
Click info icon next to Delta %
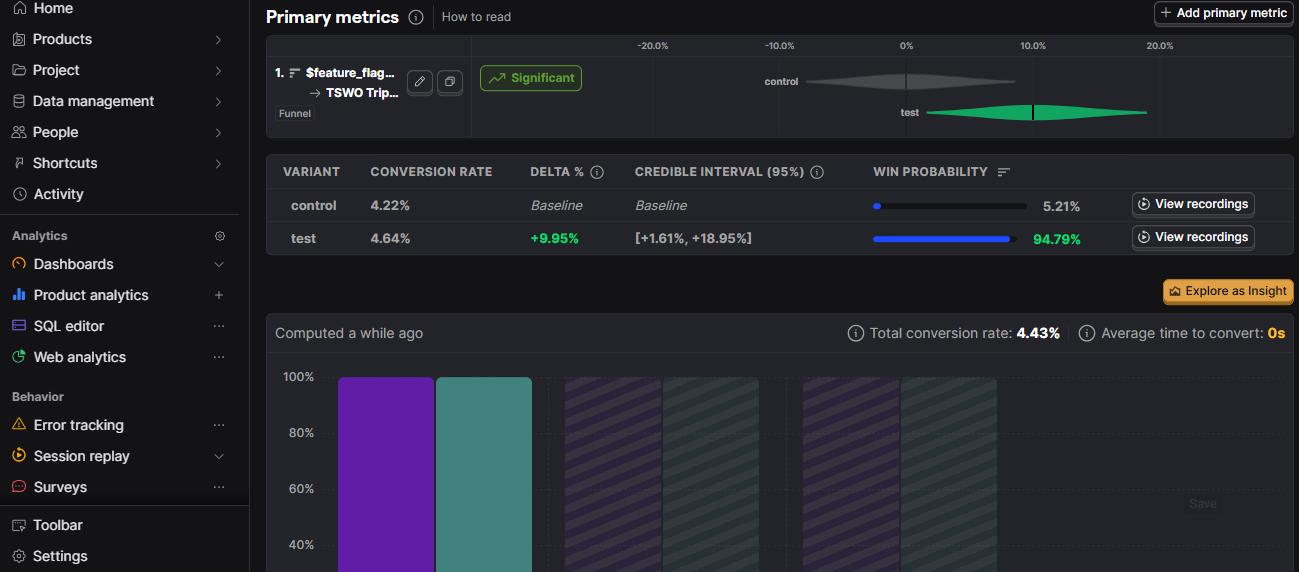click(597, 172)
